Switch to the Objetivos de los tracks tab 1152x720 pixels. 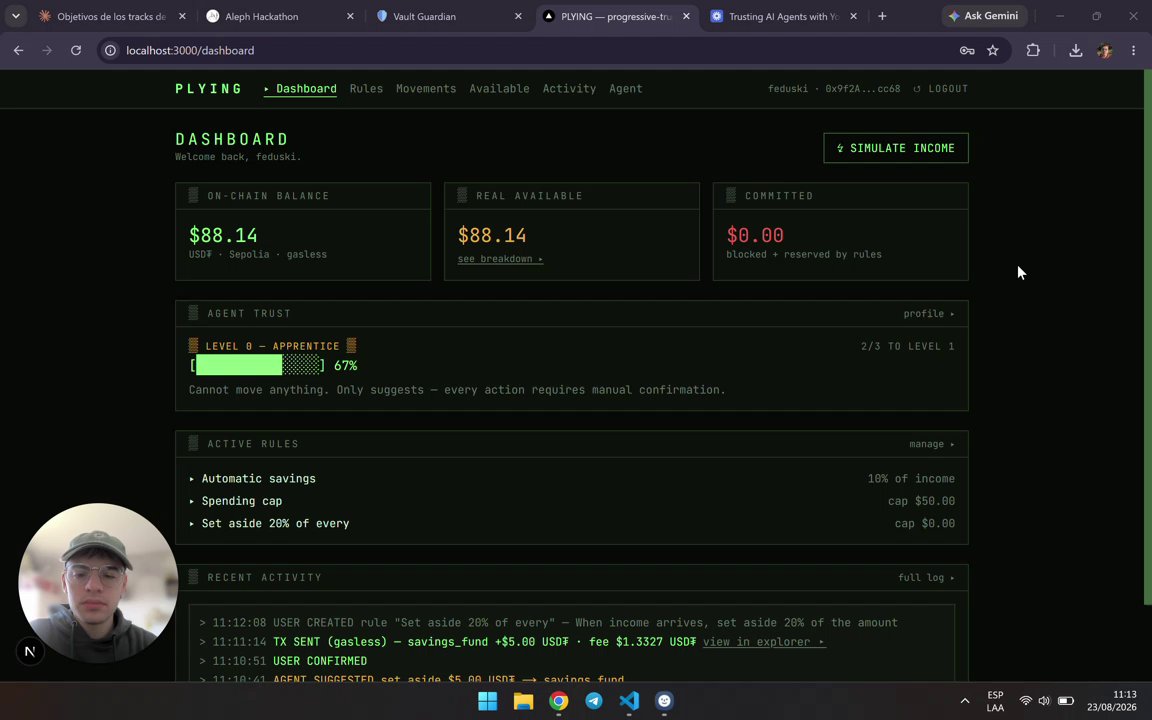coord(112,16)
